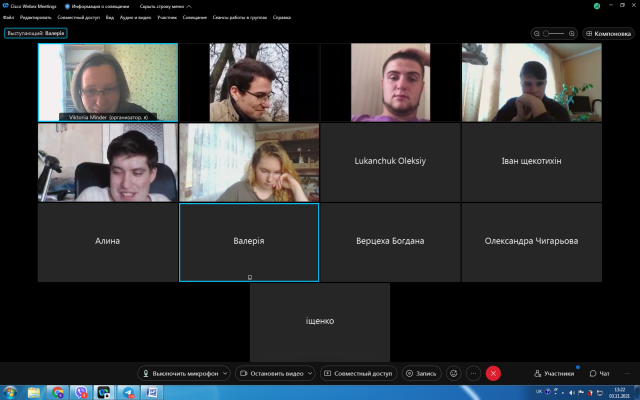The height and width of the screenshot is (400, 640).
Task: Select the Олександра Чигарьова participant tile
Action: [x=531, y=242]
